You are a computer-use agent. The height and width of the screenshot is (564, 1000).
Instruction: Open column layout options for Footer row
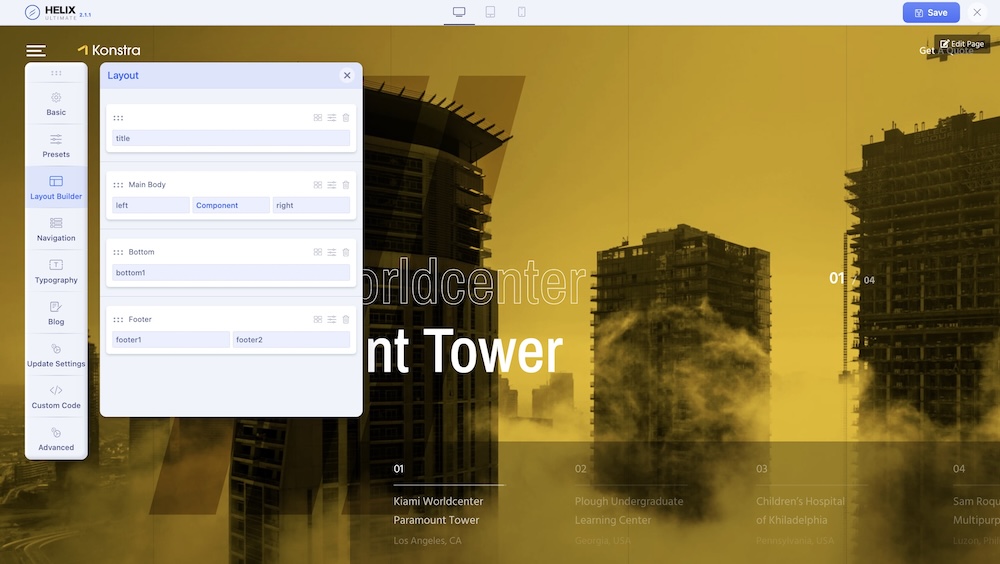click(x=318, y=319)
